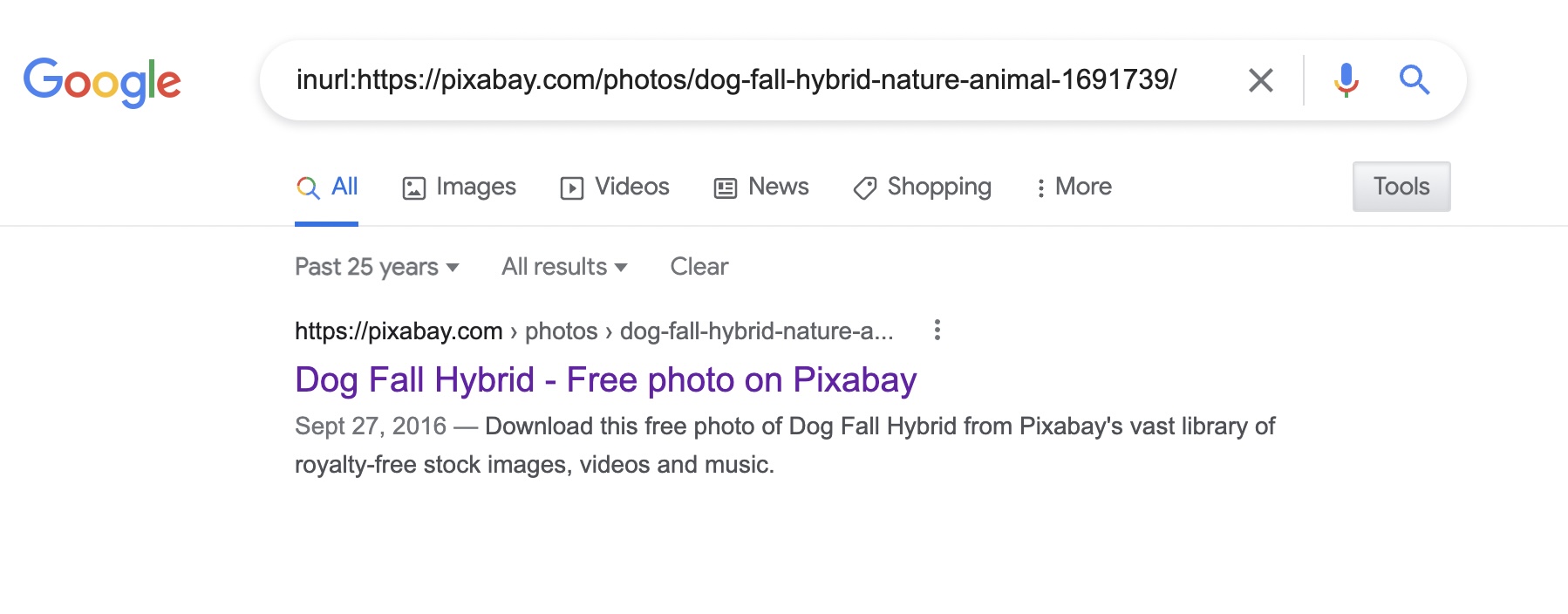1568x614 pixels.
Task: Expand the Past 25 years time filter
Action: pyautogui.click(x=377, y=267)
